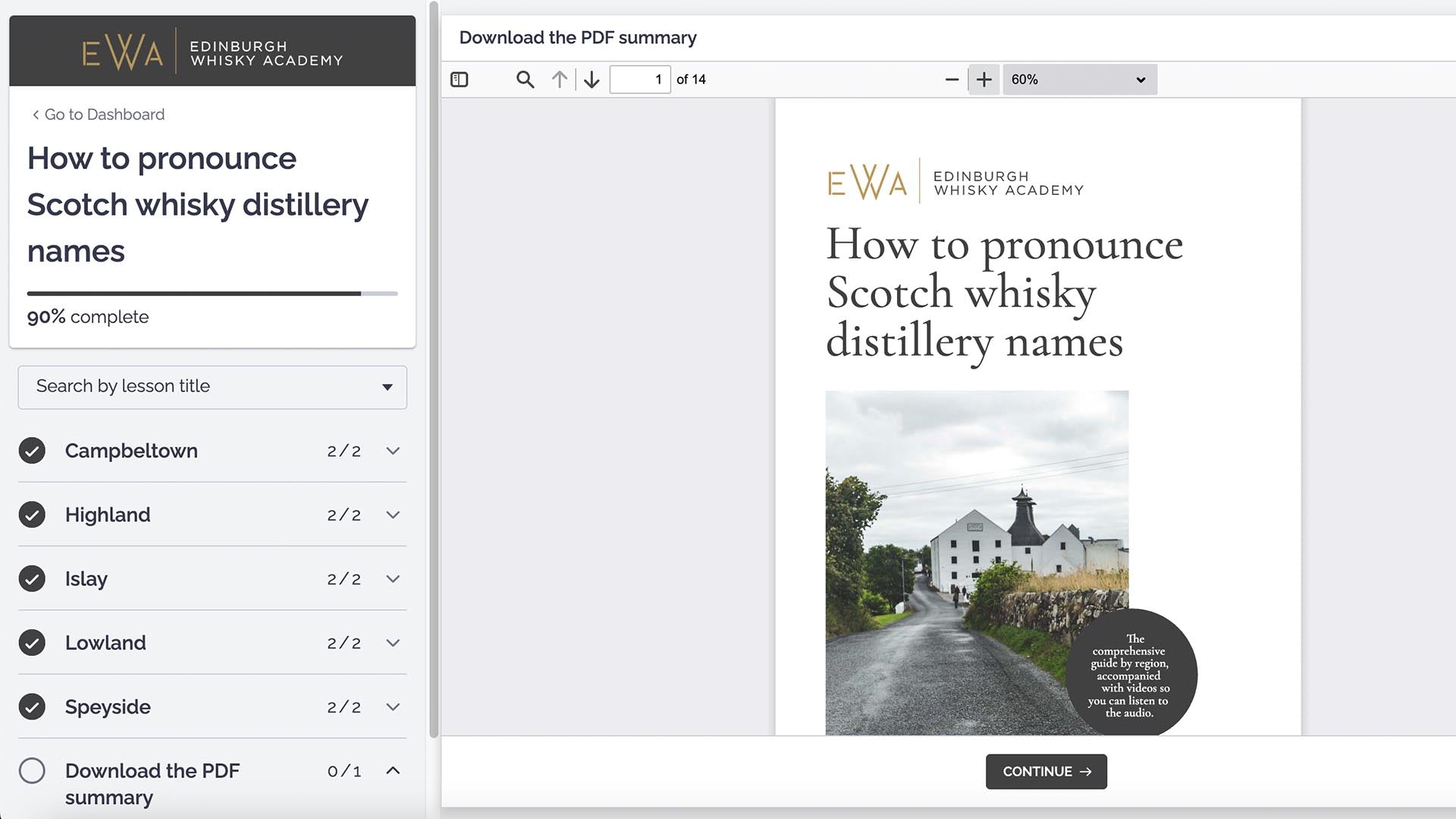Open the Search by lesson title dropdown

click(212, 387)
